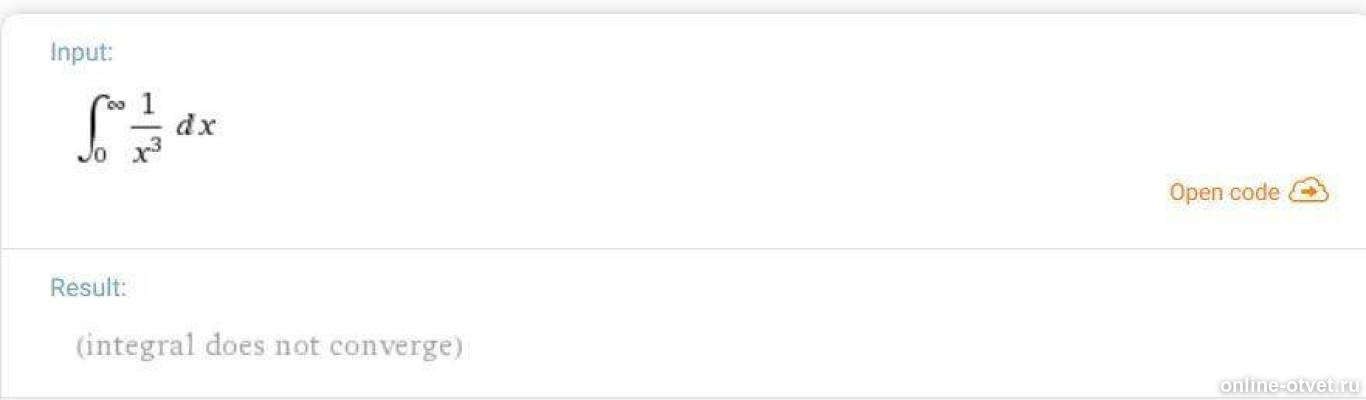Click the lower limit 0 of the integral
Screen dimensions: 1366x400
click(101, 155)
